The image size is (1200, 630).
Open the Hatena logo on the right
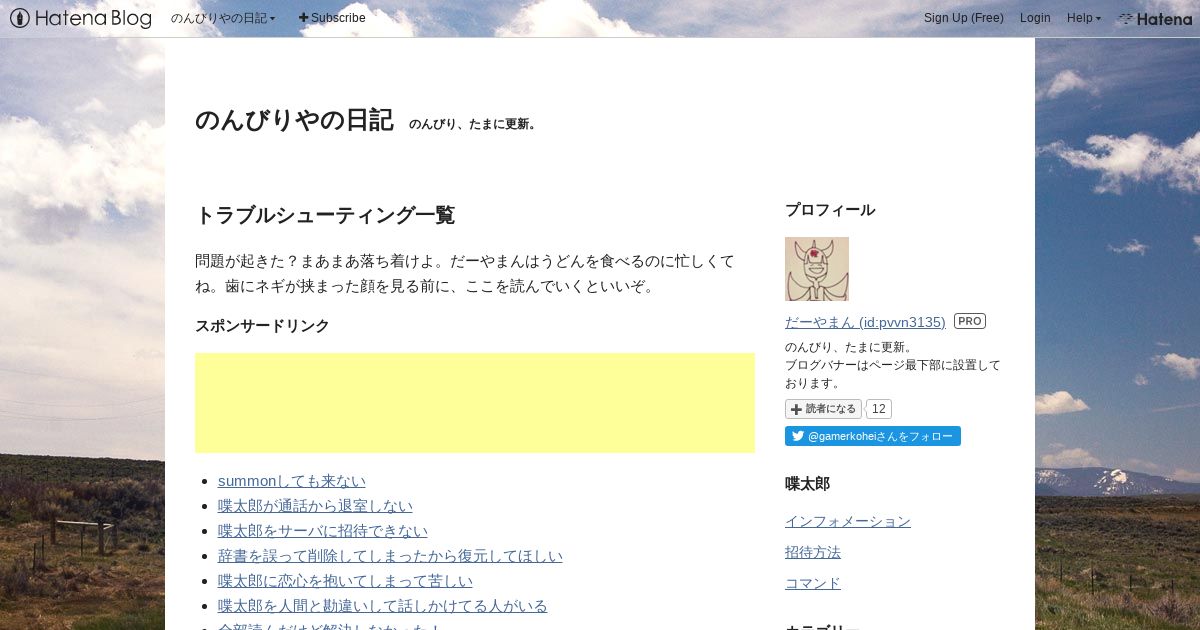[1155, 18]
